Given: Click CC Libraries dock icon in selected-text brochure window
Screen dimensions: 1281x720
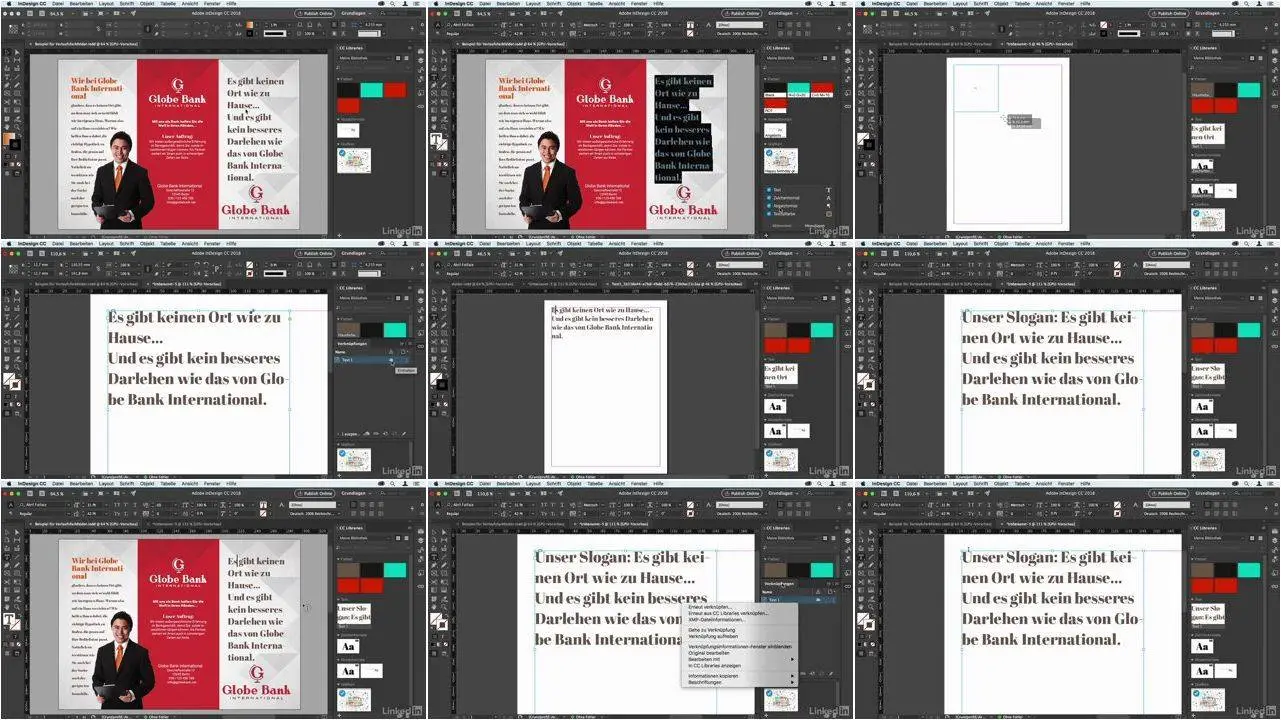Looking at the screenshot, I should pos(848,52).
